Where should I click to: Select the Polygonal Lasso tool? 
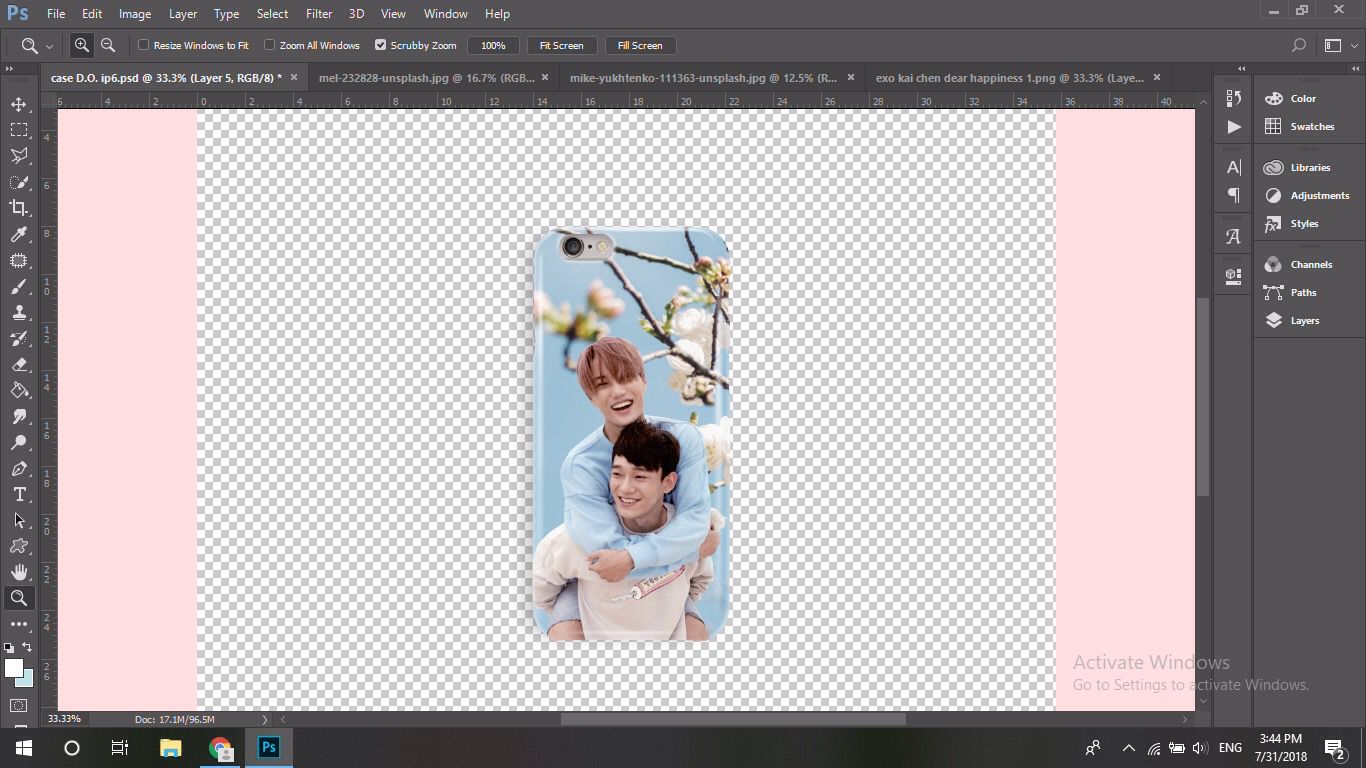tap(19, 156)
